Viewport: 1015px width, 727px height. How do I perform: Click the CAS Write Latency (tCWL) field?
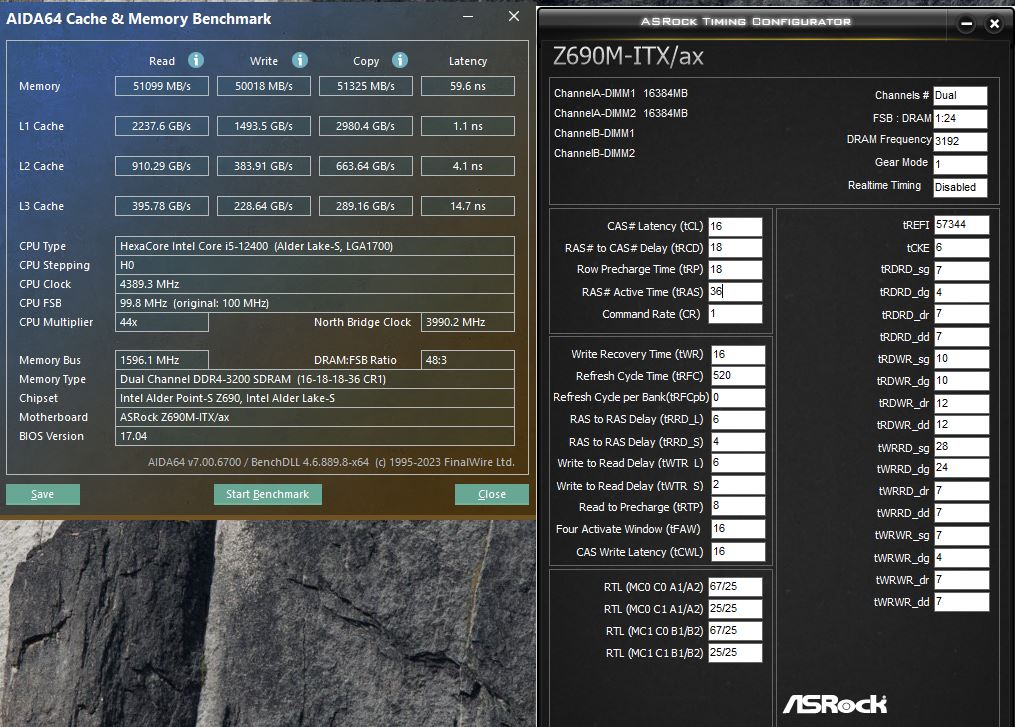(x=738, y=552)
